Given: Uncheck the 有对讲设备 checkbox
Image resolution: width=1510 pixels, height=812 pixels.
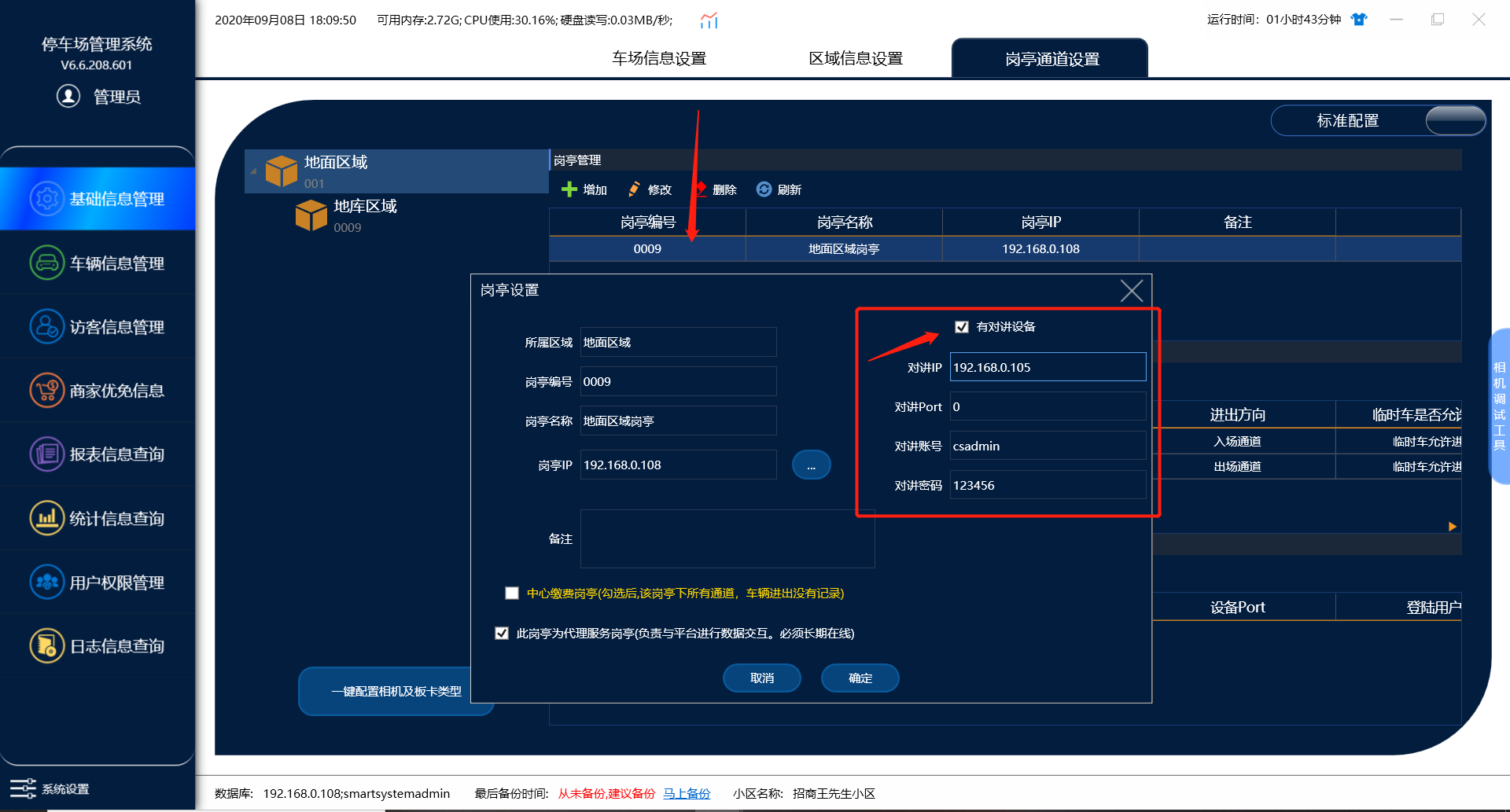Looking at the screenshot, I should click(962, 327).
